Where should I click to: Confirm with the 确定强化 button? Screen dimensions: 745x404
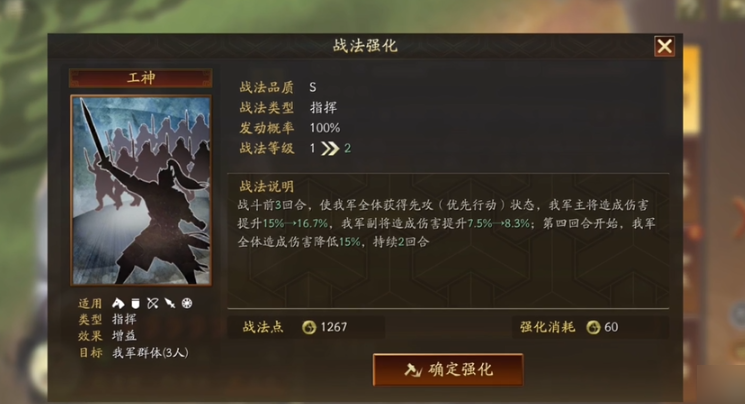tap(448, 369)
